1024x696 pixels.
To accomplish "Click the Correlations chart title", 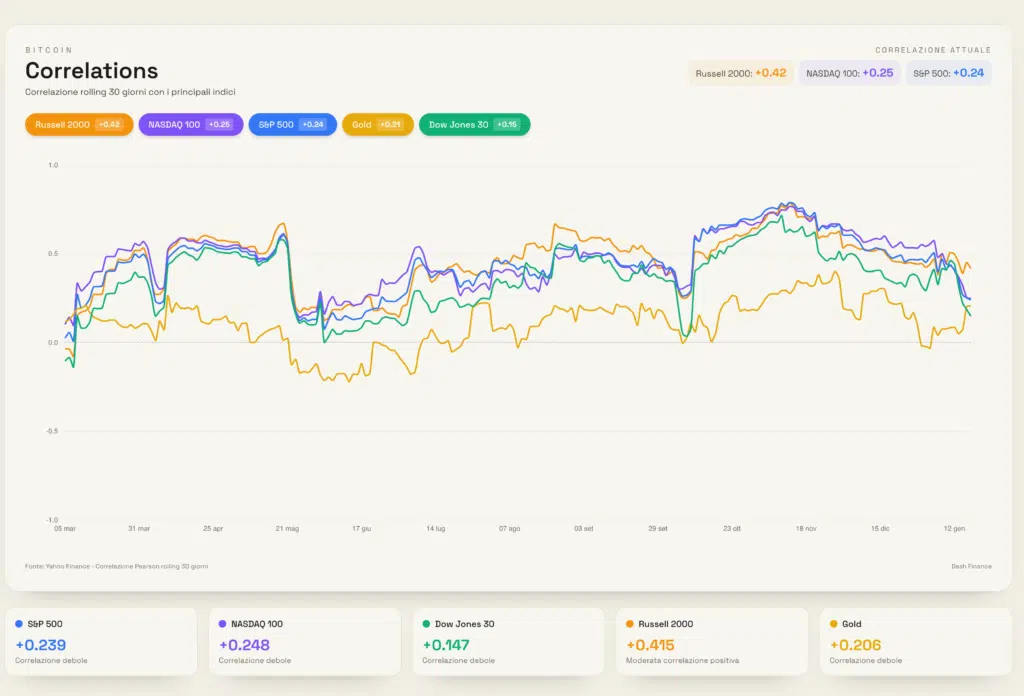I will (91, 71).
